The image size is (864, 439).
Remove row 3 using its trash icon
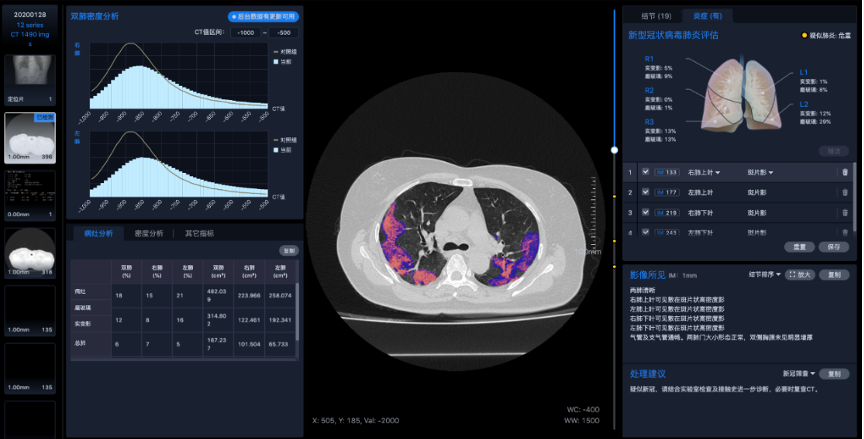[x=845, y=212]
